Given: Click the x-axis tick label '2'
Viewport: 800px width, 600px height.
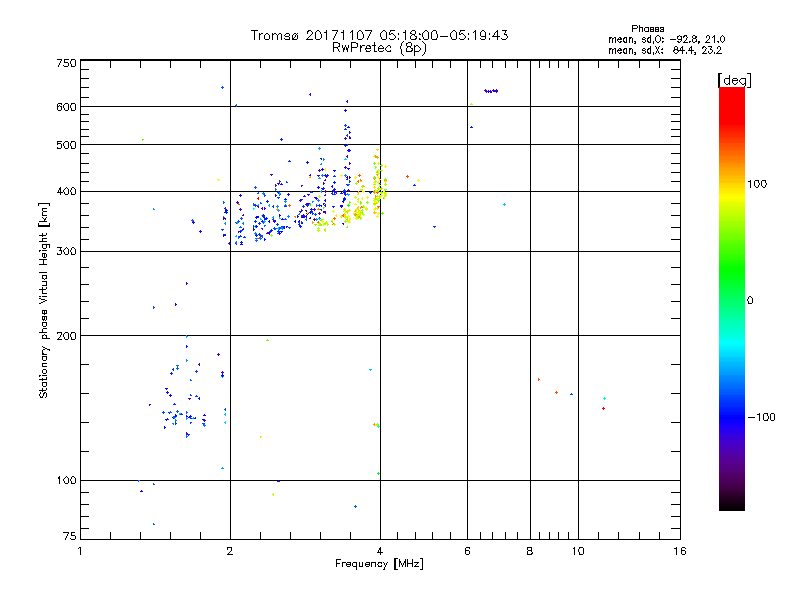Looking at the screenshot, I should tap(230, 551).
